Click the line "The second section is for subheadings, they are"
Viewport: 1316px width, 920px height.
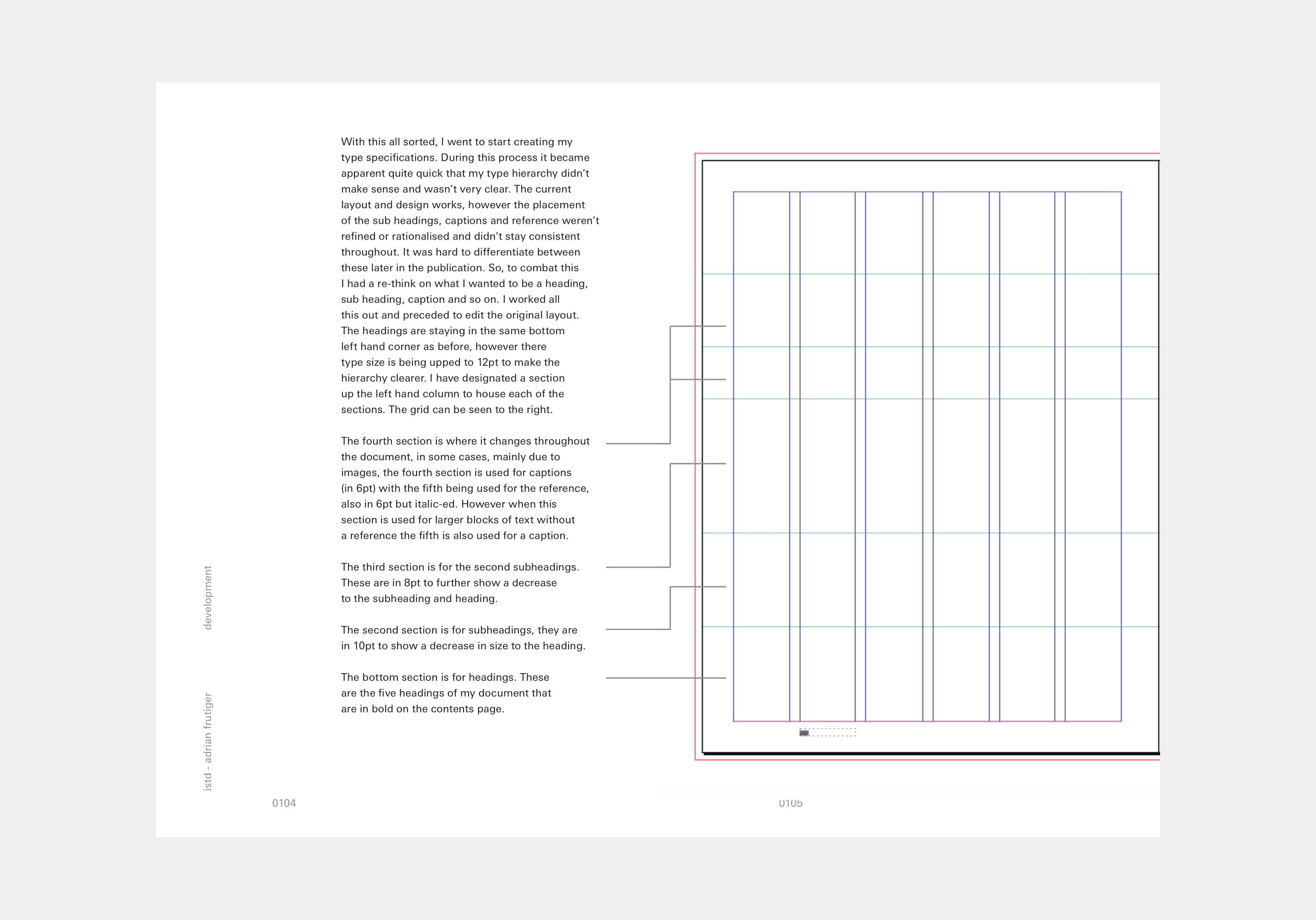click(x=459, y=631)
